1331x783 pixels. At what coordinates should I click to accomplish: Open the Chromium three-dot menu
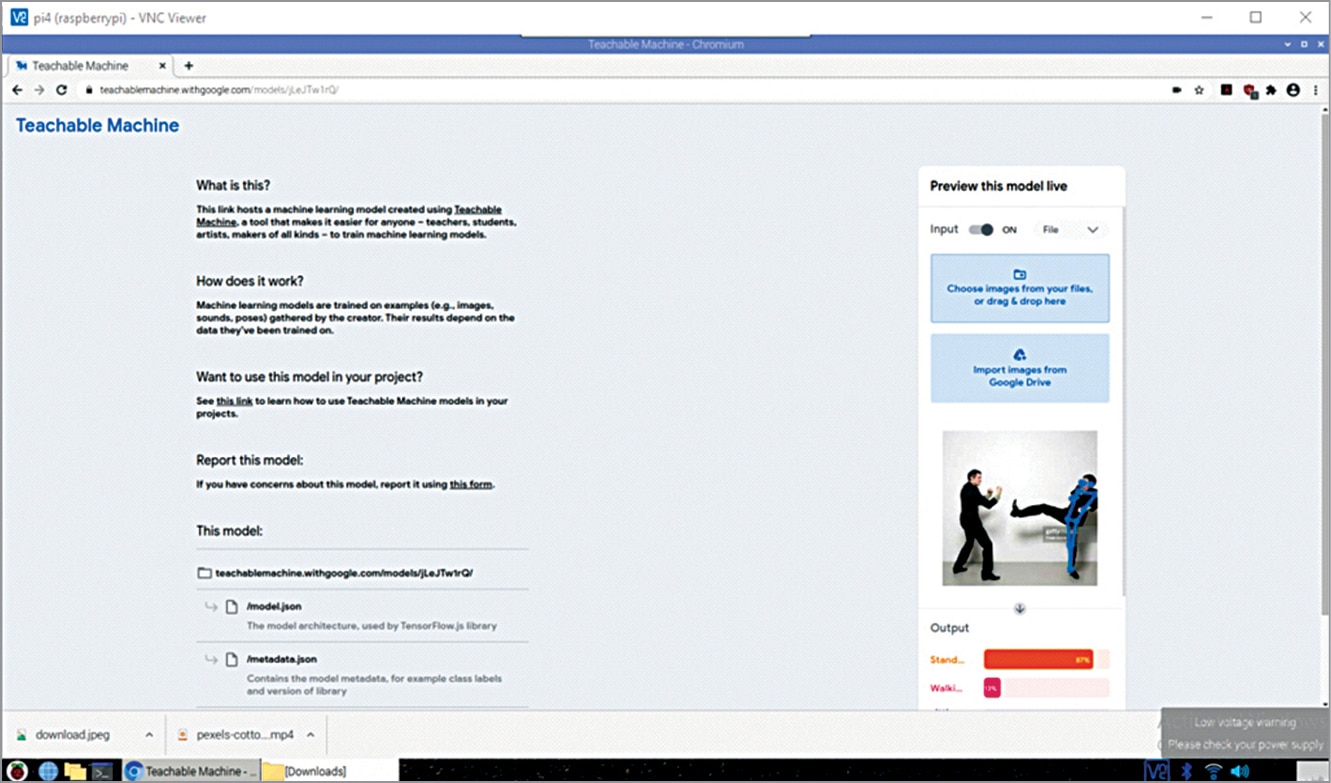[1315, 90]
